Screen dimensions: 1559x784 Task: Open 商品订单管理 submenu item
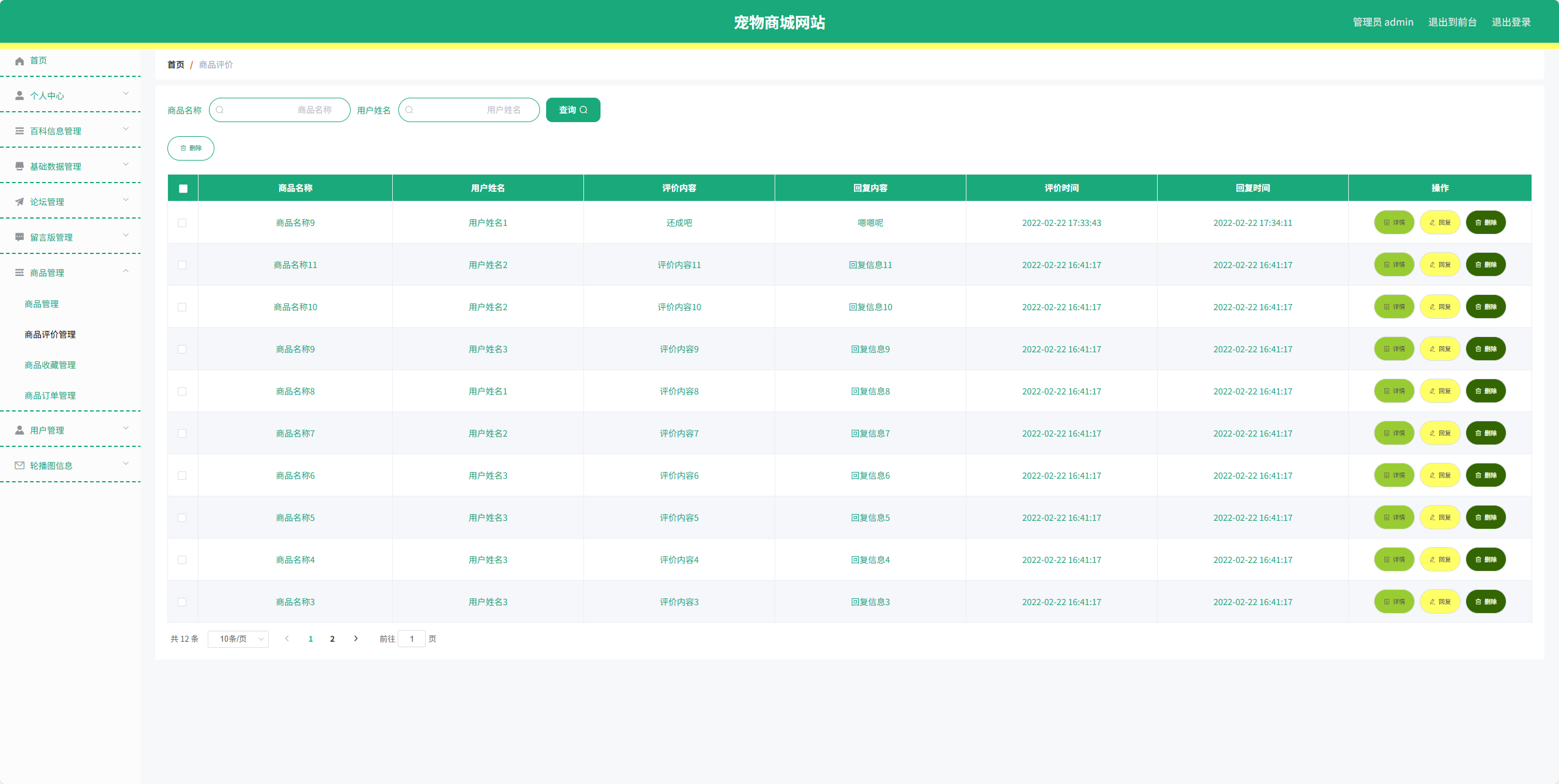coord(50,396)
